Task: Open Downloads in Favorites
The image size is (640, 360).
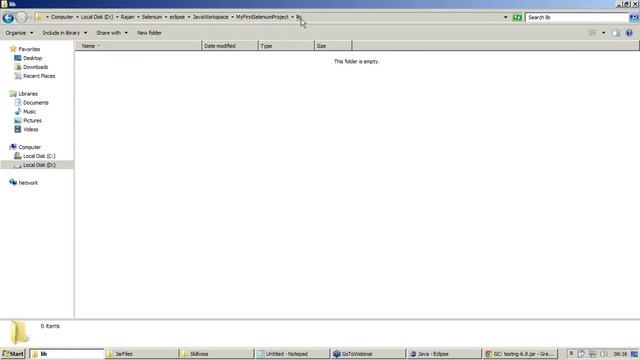Action: pos(35,67)
